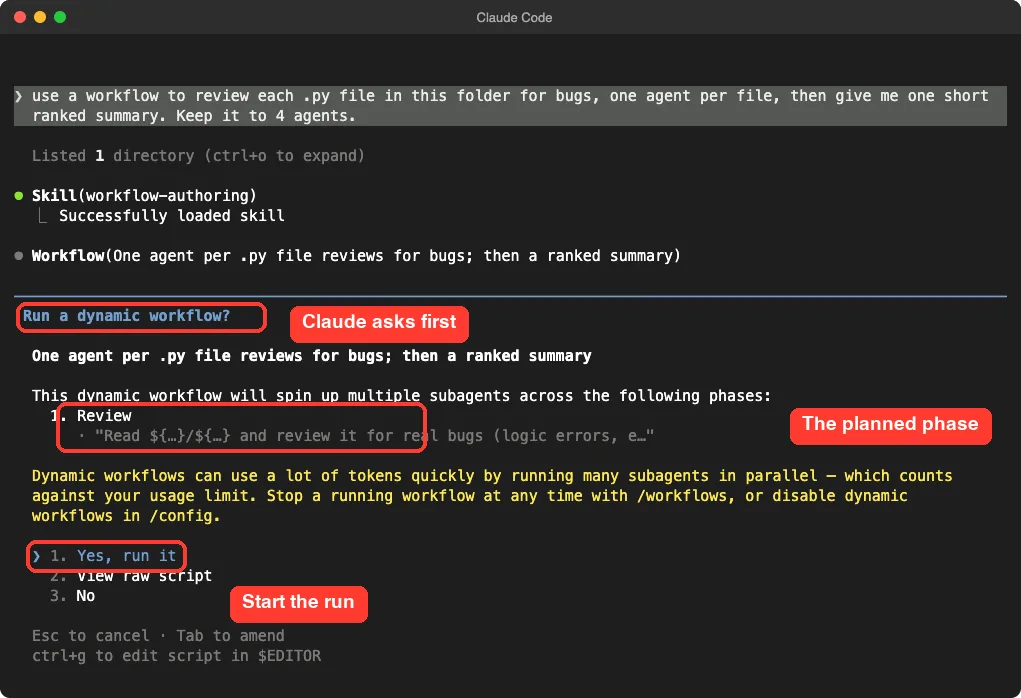The width and height of the screenshot is (1021, 698).
Task: Click the 'Run a dynamic workflow?' heading
Action: tap(126, 316)
